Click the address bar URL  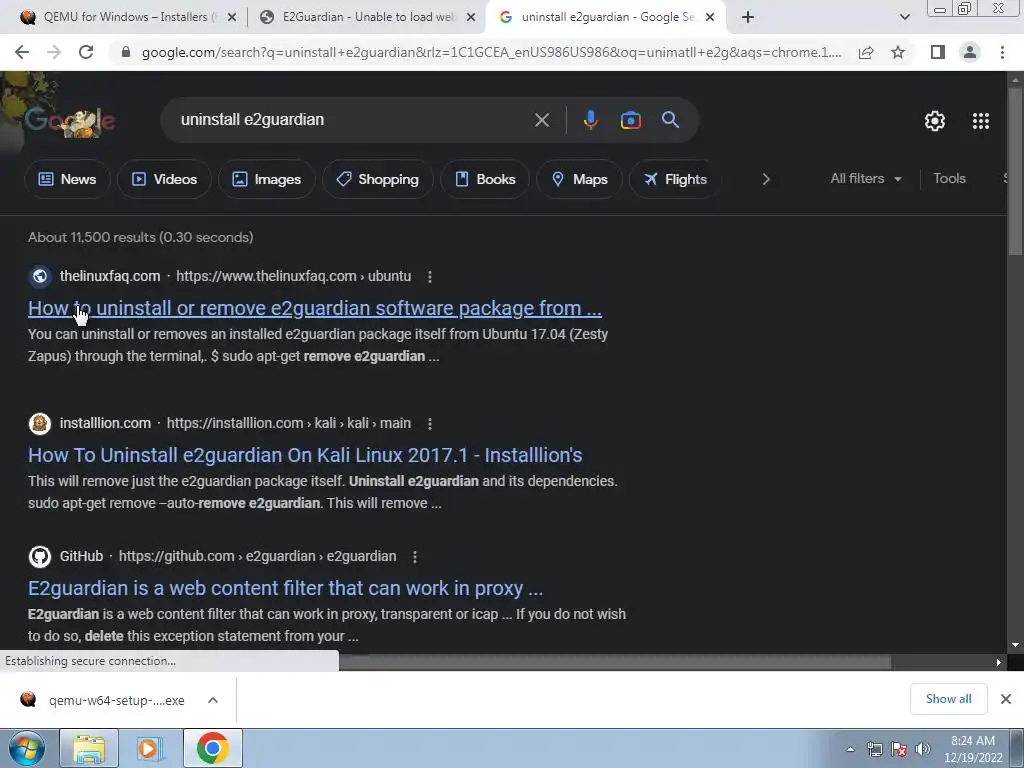point(491,52)
